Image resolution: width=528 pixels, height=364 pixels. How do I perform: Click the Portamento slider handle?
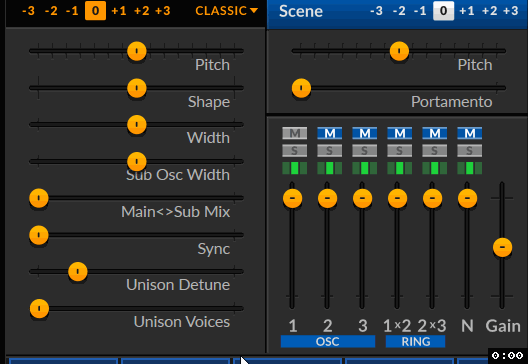point(301,88)
